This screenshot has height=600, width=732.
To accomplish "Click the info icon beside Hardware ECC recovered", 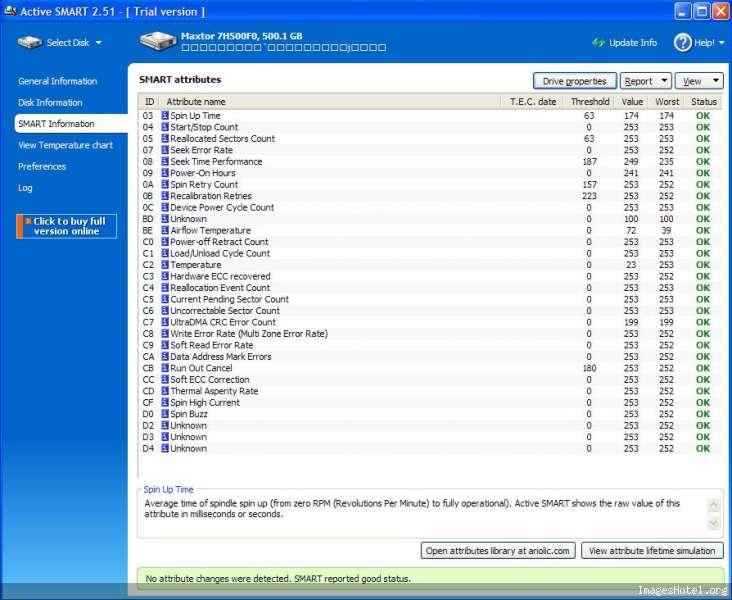I will pos(165,276).
